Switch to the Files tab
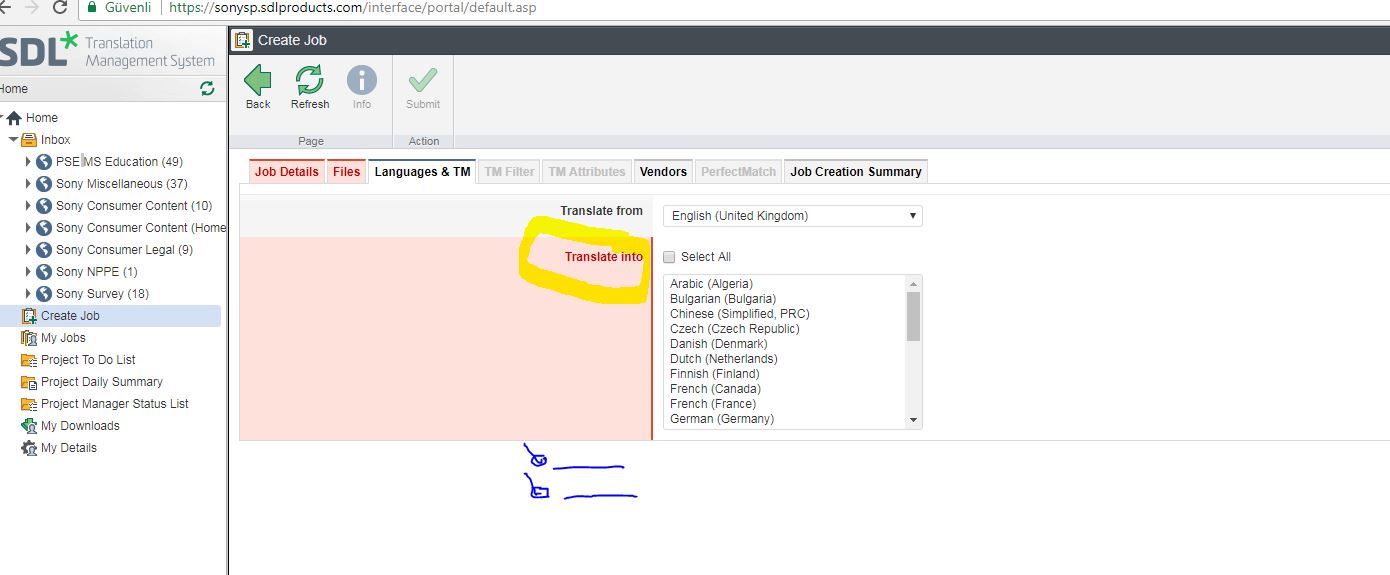The height and width of the screenshot is (575, 1390). [x=346, y=172]
